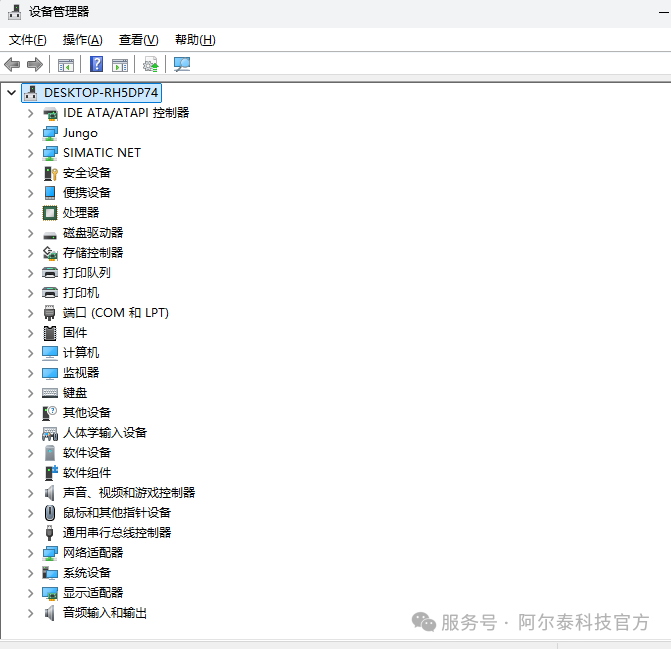This screenshot has height=649, width=671.
Task: Expand the 网络适配器 node arrow
Action: (30, 553)
